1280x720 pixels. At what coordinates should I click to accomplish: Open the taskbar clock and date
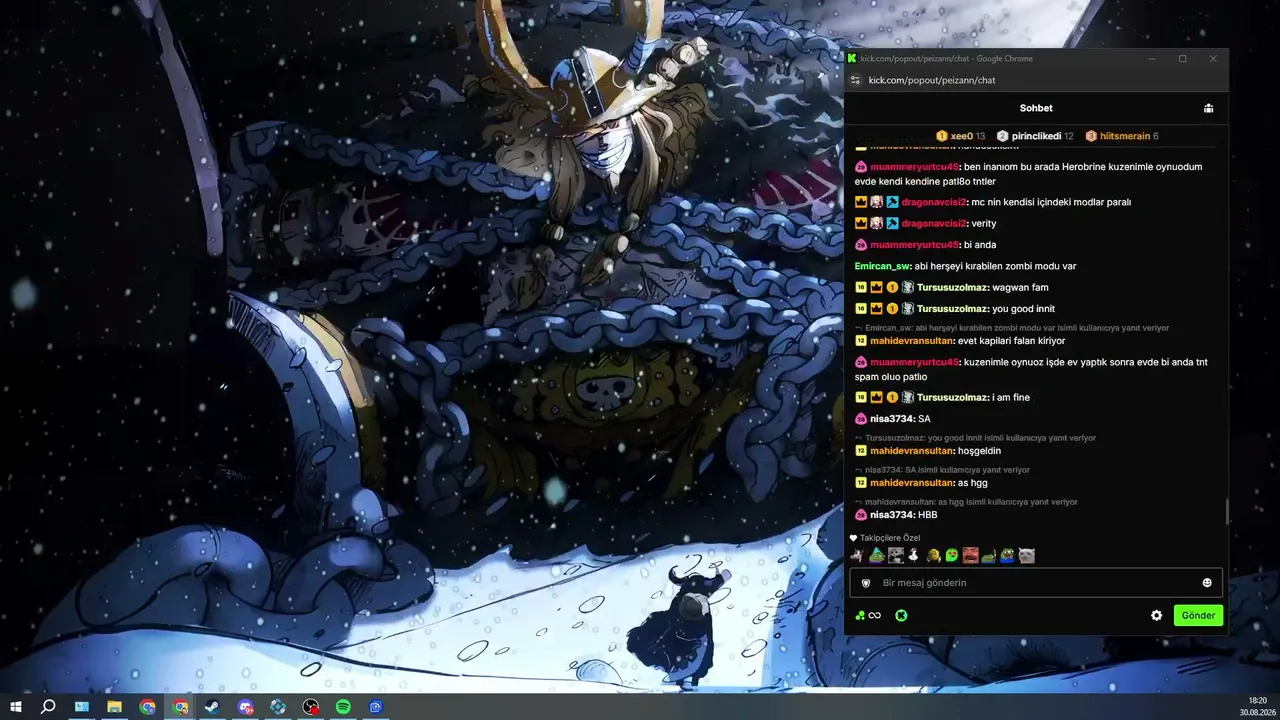tap(1257, 707)
